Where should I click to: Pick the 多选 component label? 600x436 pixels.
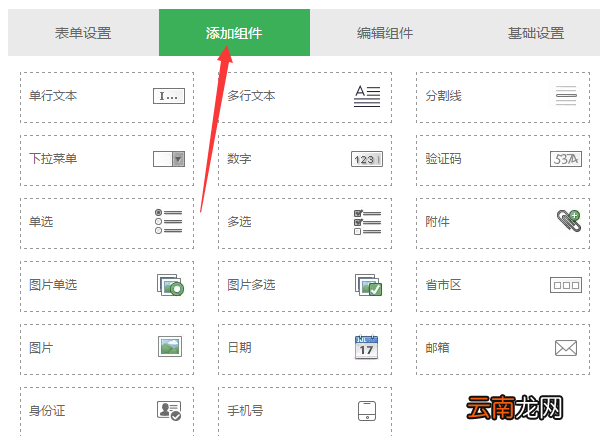[x=240, y=222]
